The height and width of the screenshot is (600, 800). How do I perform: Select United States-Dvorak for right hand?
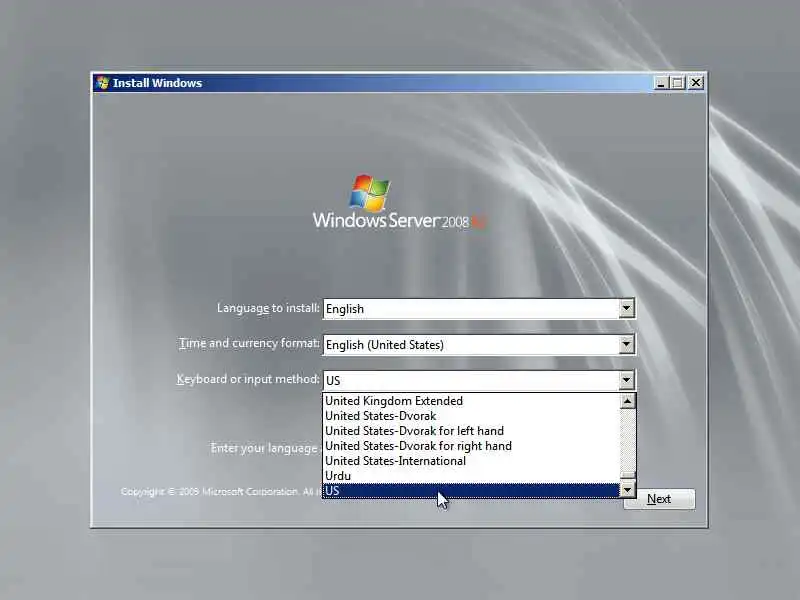(x=471, y=446)
